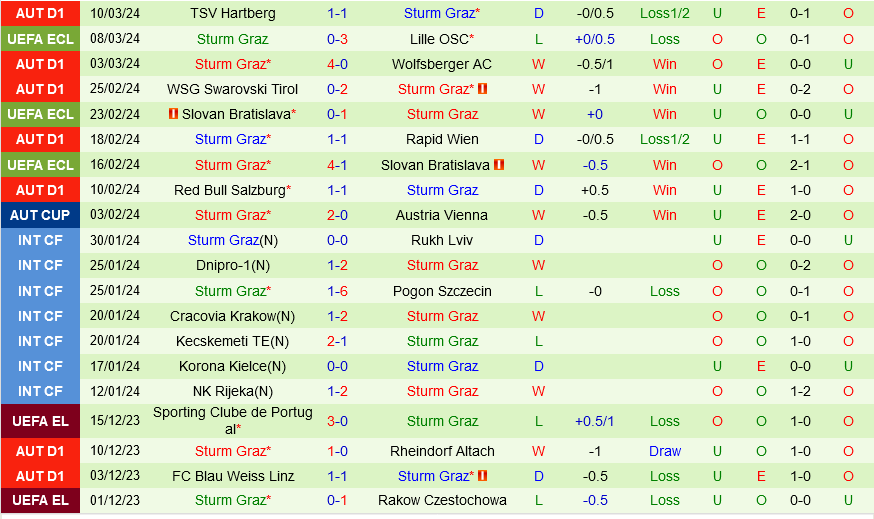Select UEFA EL badge on the 15/12/23 row

point(40,421)
